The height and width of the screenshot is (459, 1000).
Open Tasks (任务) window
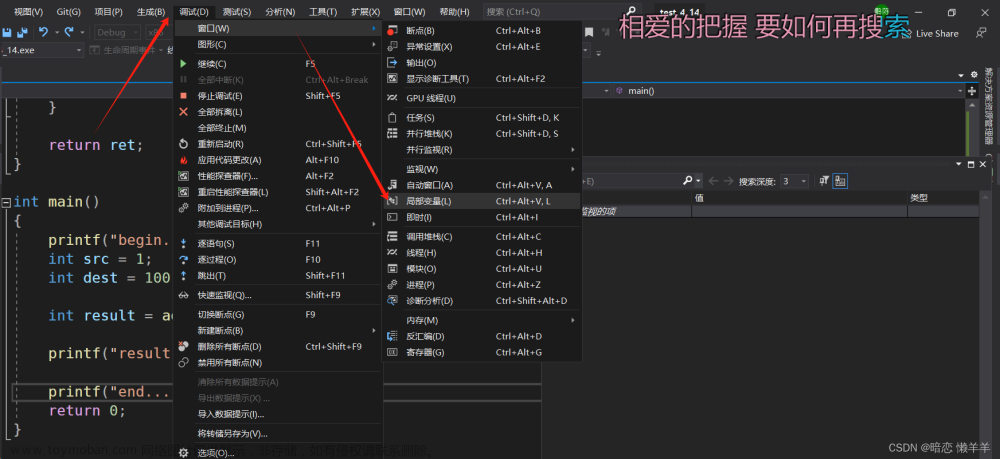click(482, 117)
